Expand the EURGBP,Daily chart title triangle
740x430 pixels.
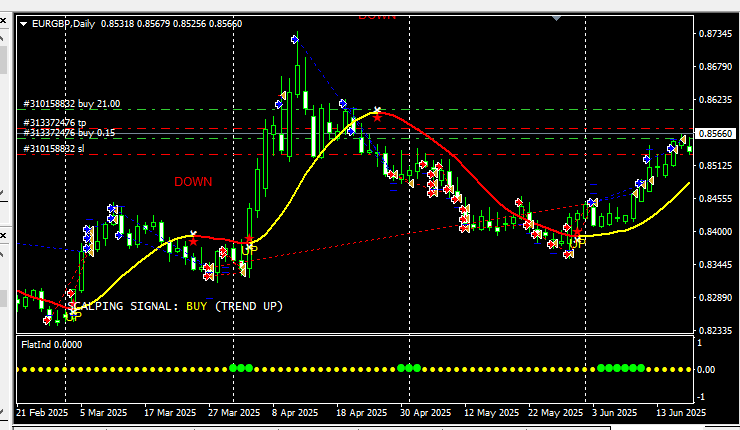23,24
